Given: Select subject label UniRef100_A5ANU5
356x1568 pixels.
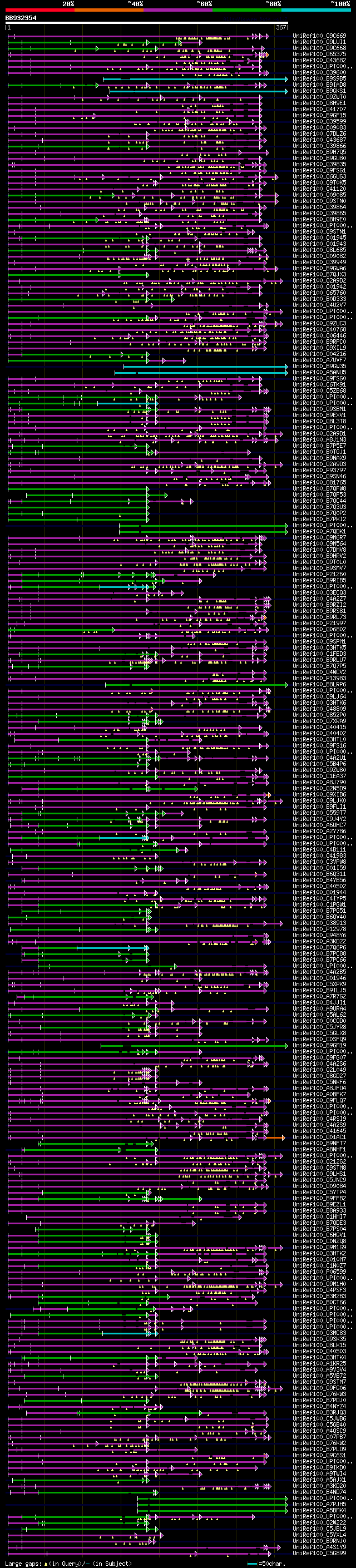Looking at the screenshot, I should pos(319,373).
